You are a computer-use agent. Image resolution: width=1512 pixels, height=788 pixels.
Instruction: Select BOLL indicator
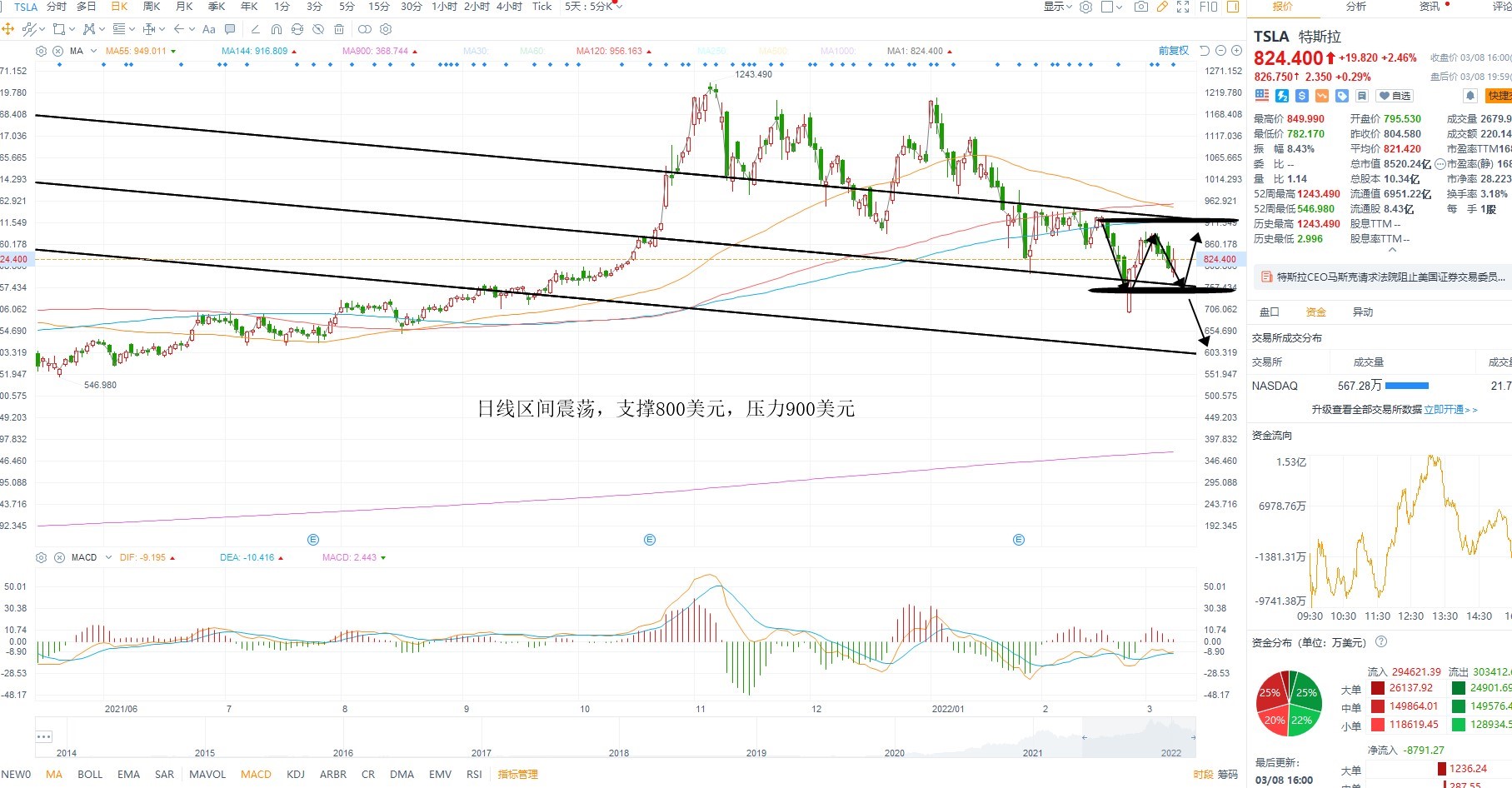click(90, 774)
